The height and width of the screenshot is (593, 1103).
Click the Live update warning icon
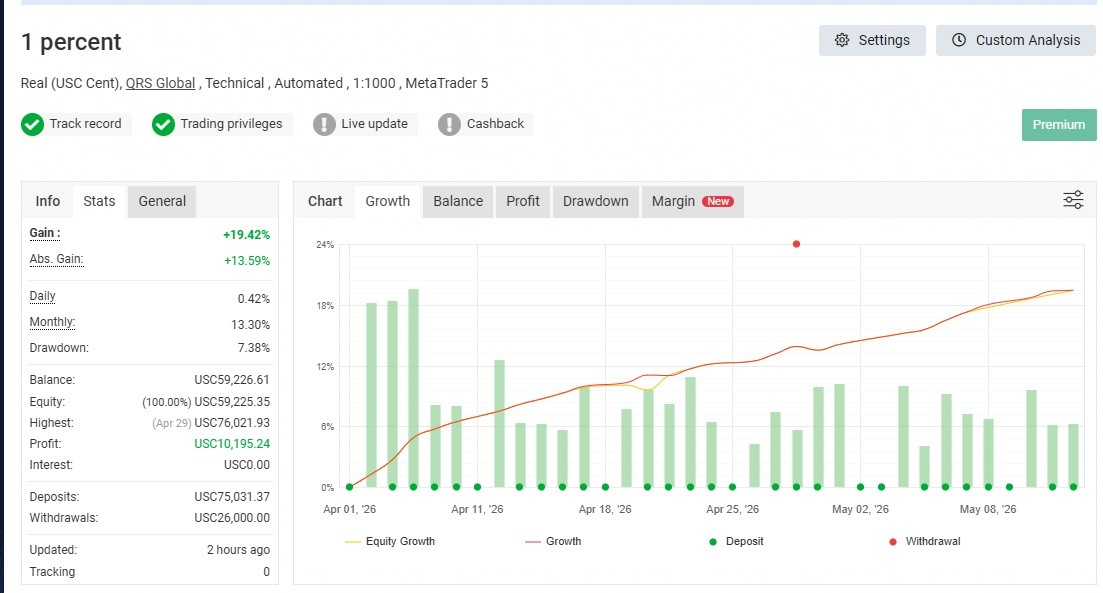pos(324,125)
